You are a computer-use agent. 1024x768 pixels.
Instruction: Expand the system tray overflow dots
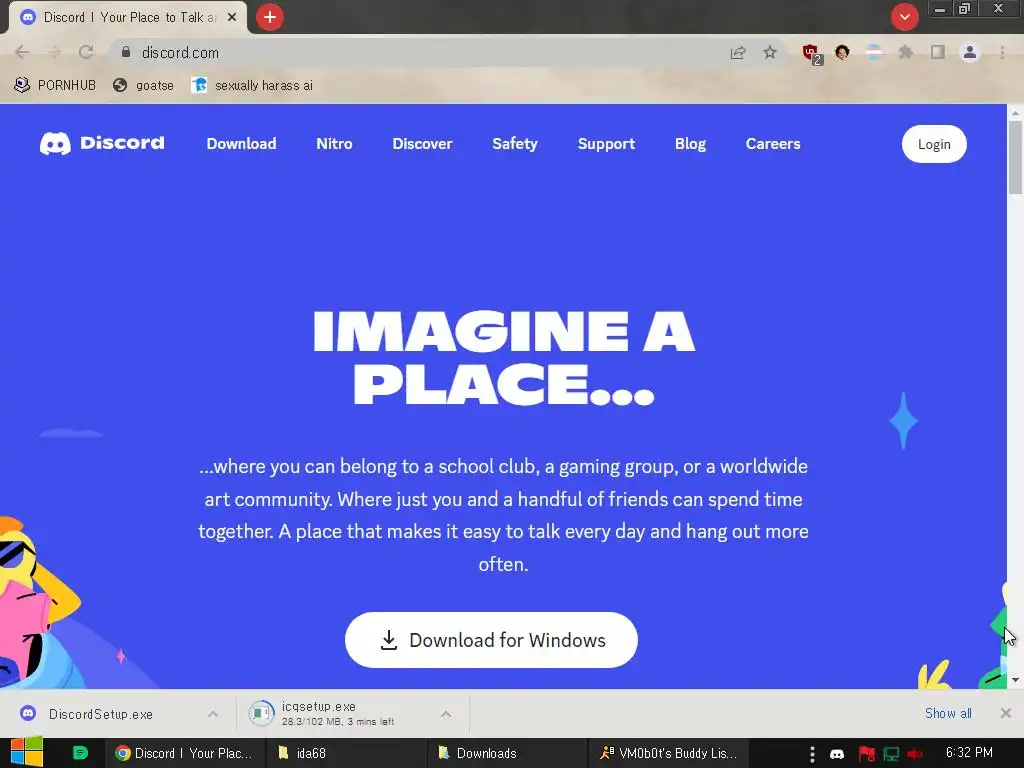(x=812, y=754)
